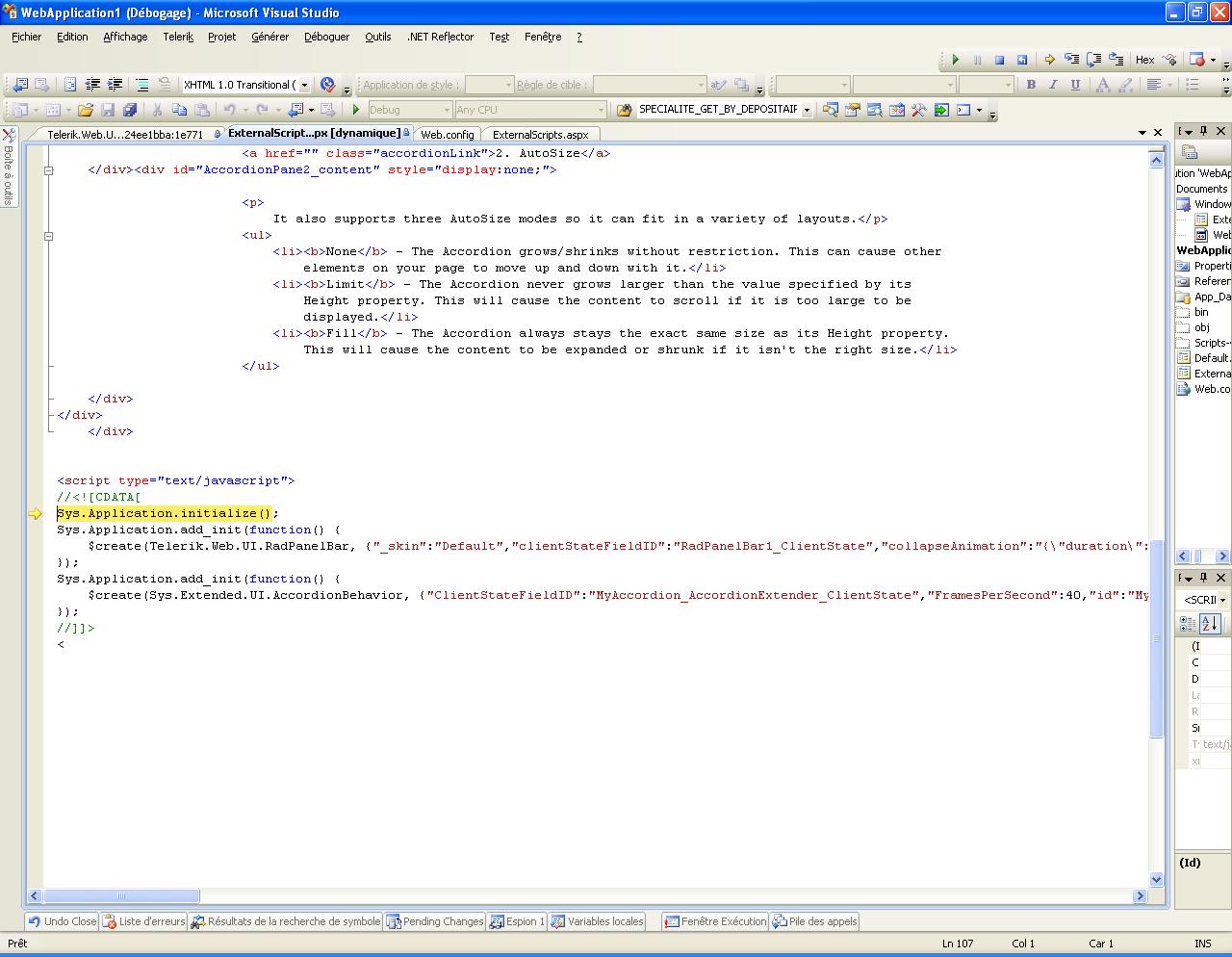Switch to the ExternalScripts.aspx tab
1232x957 pixels.
coord(541,135)
